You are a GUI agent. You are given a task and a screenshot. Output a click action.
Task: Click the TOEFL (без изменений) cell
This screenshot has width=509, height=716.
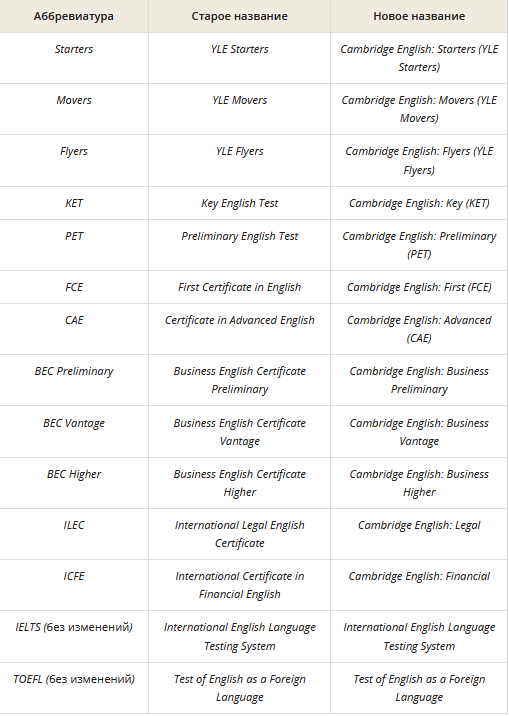[x=73, y=688]
